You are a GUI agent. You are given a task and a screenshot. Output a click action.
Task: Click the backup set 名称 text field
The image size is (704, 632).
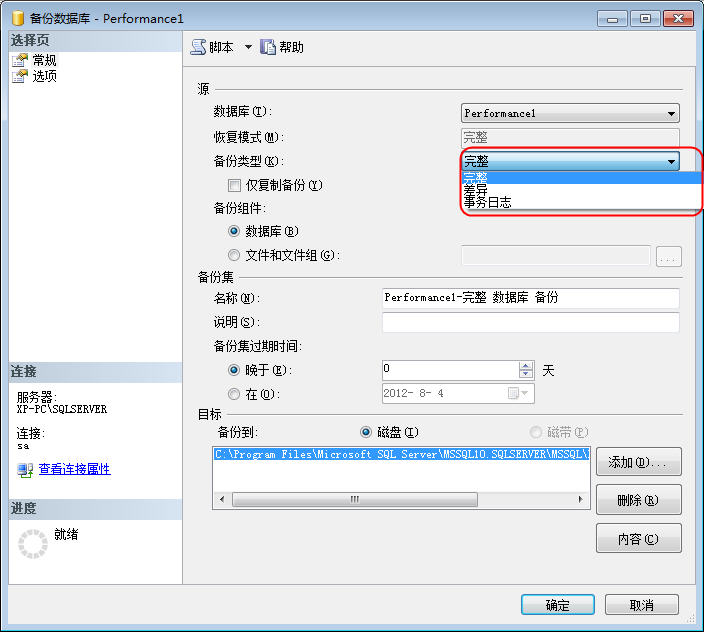pos(530,298)
